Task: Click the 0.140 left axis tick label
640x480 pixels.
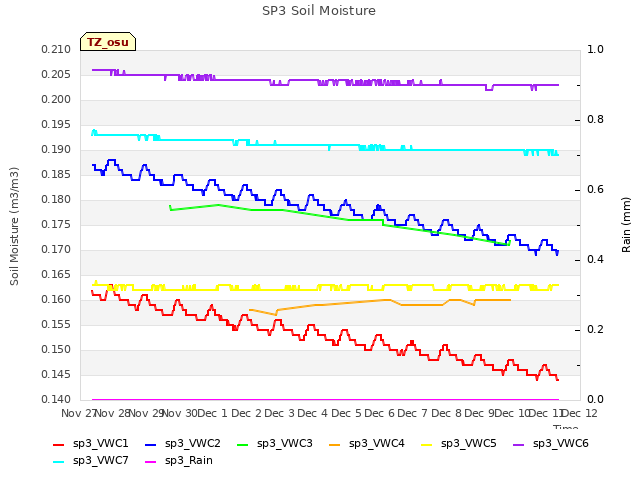Action: (x=56, y=400)
